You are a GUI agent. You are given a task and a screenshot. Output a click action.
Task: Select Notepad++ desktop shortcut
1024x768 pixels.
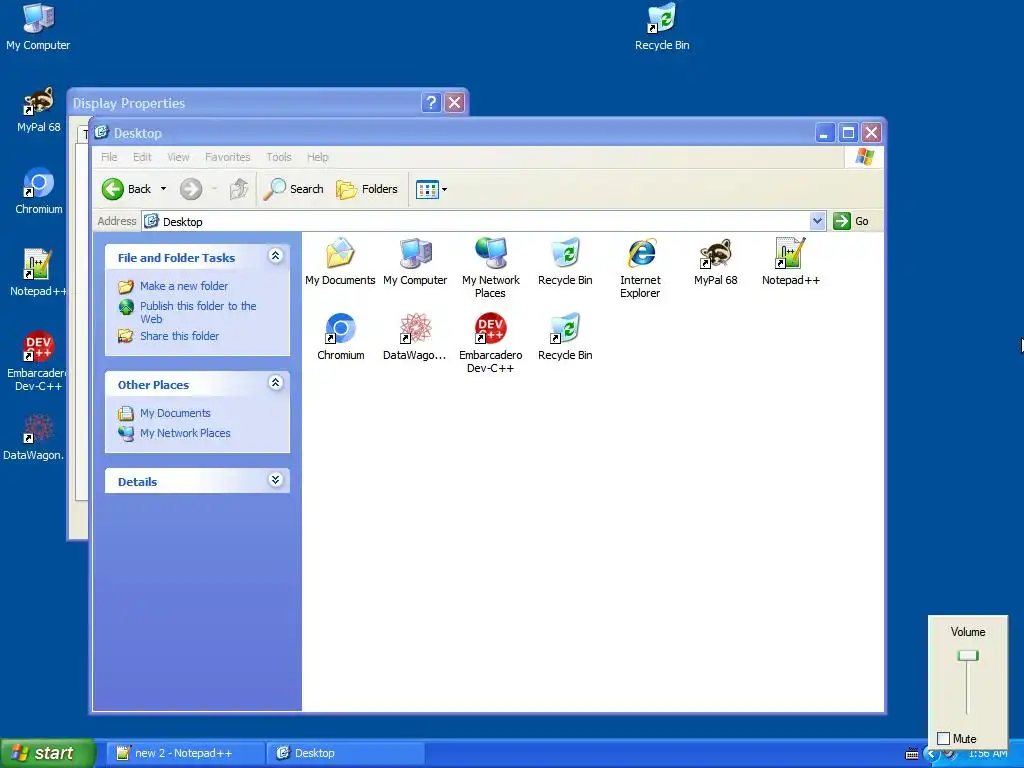tap(37, 273)
